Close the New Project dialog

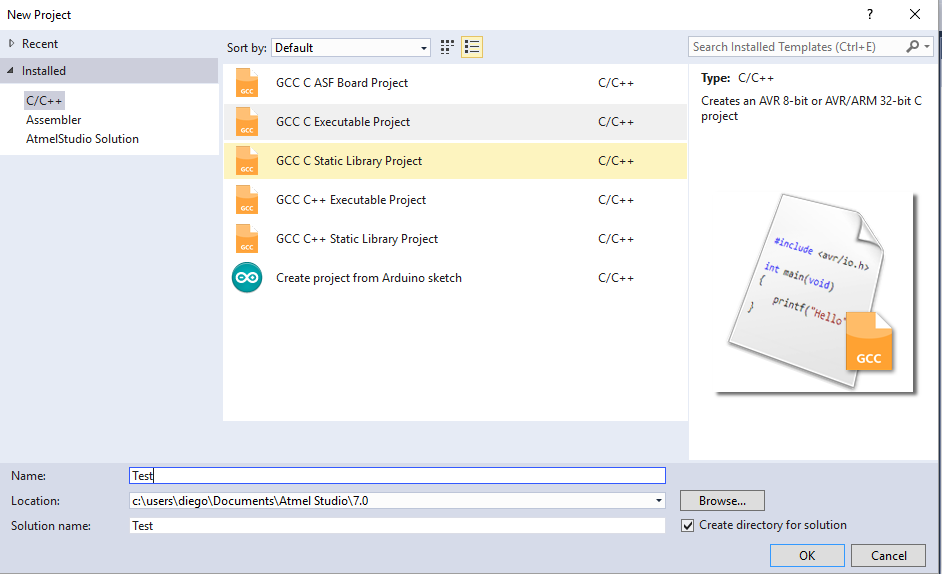(x=915, y=14)
